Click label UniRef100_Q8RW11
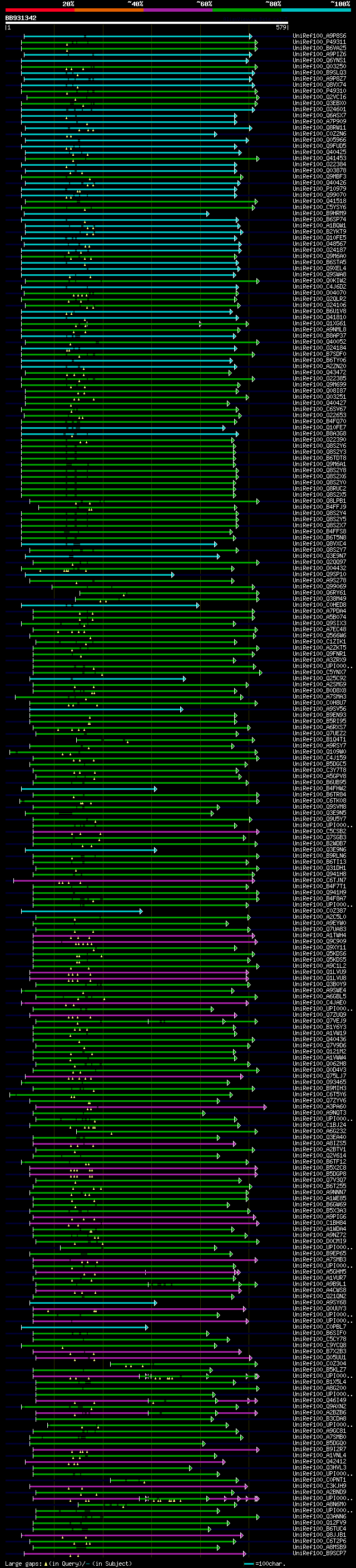The width and height of the screenshot is (356, 1568). (x=319, y=128)
